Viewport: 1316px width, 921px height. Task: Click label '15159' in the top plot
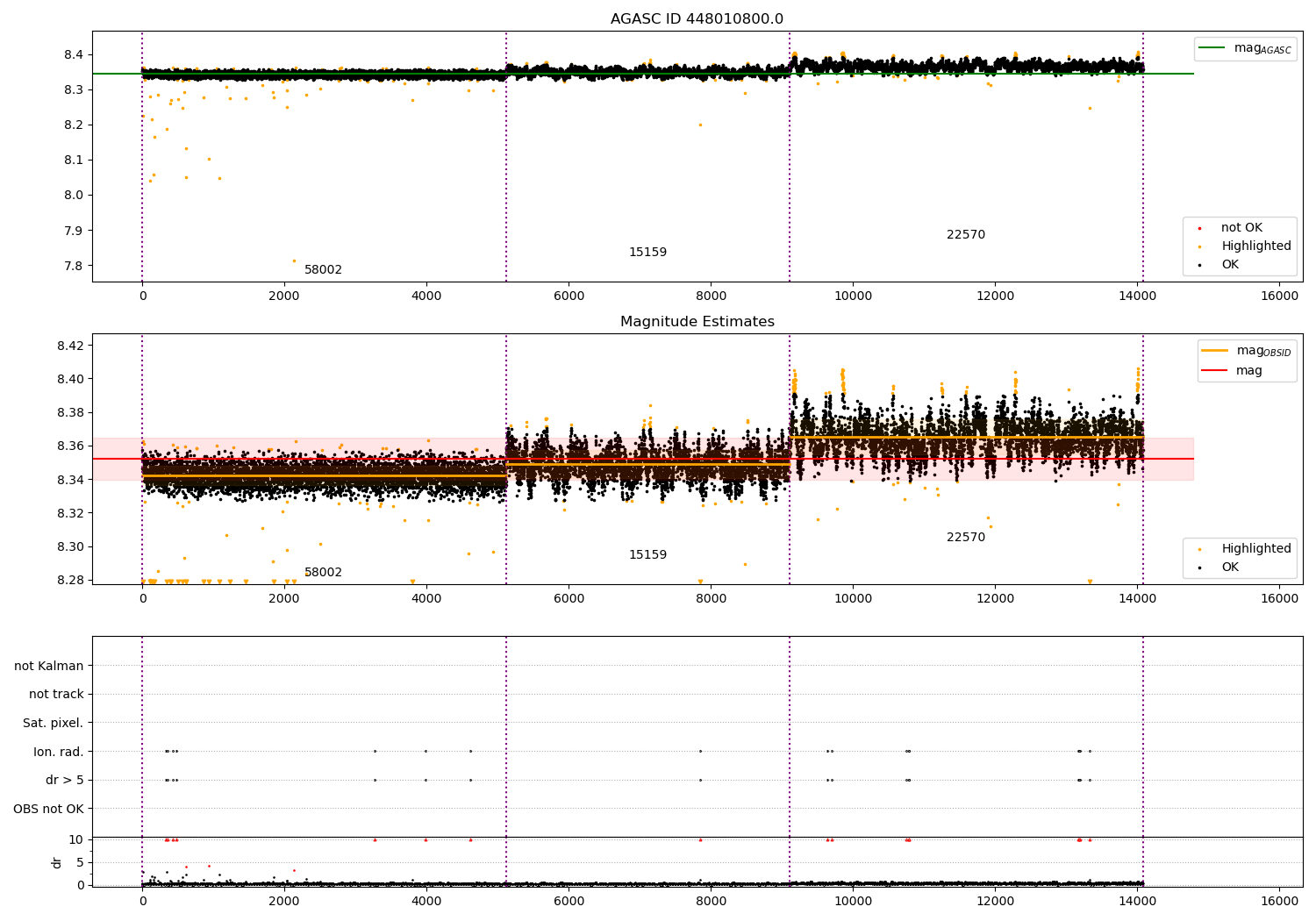pos(647,253)
